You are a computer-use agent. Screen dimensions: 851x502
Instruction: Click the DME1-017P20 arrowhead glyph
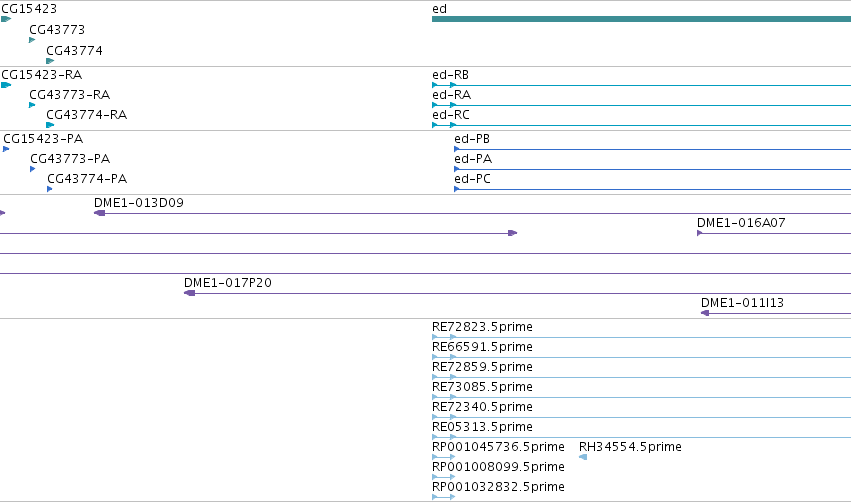189,293
